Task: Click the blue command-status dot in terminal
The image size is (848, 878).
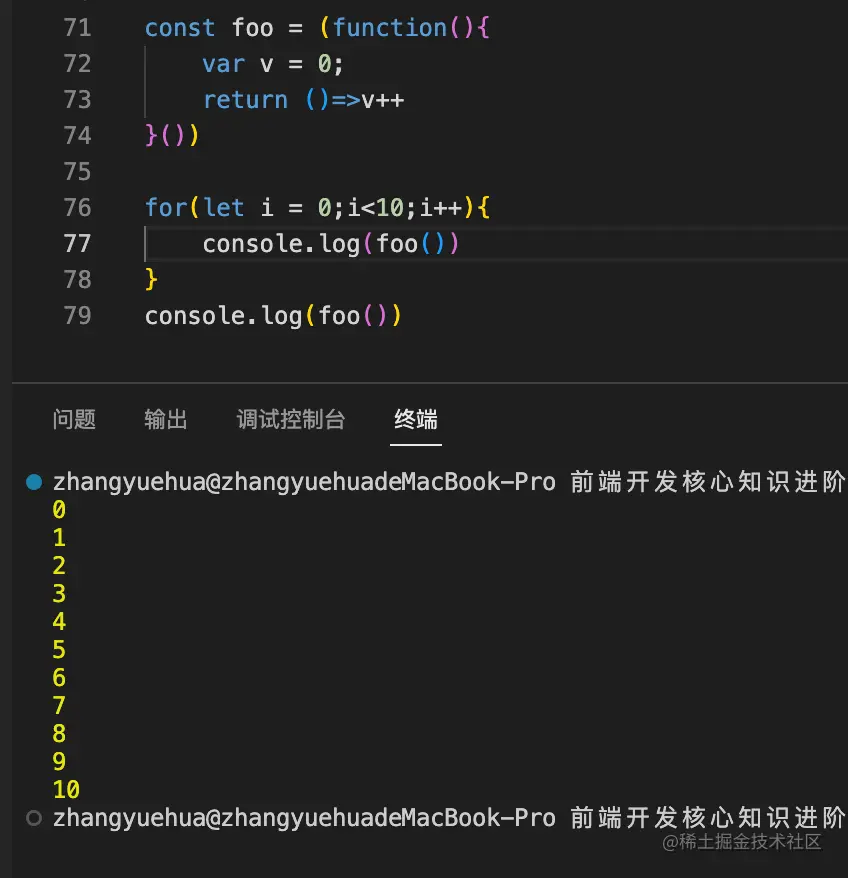Action: coord(34,482)
